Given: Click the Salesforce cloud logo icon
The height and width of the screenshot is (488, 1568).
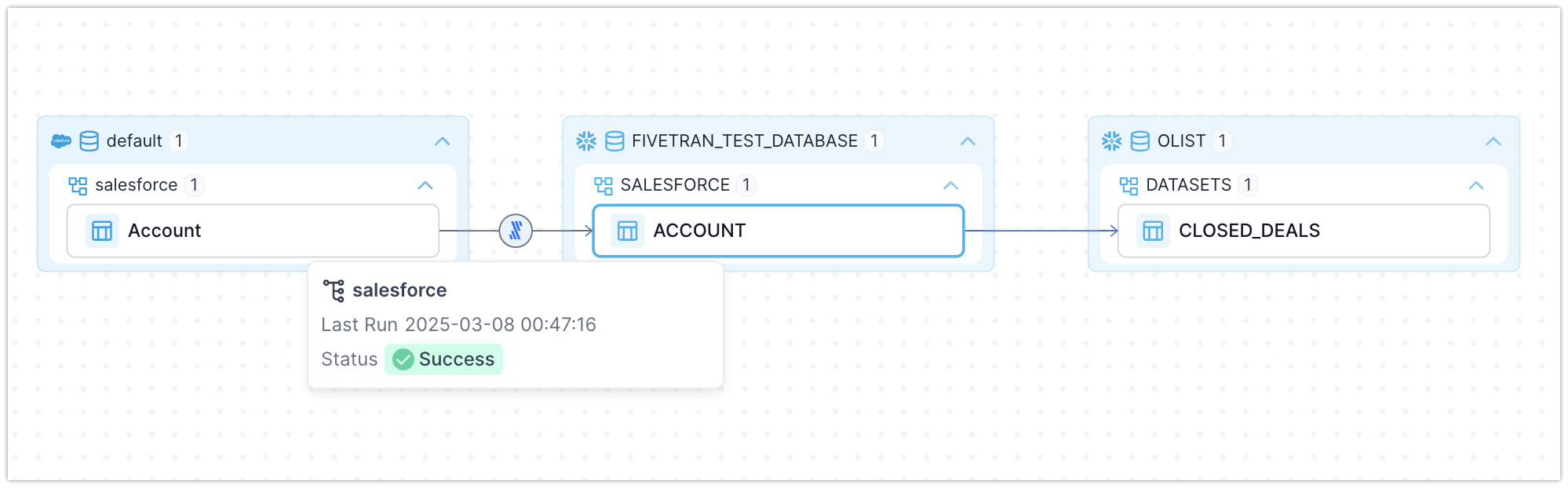Looking at the screenshot, I should [60, 141].
